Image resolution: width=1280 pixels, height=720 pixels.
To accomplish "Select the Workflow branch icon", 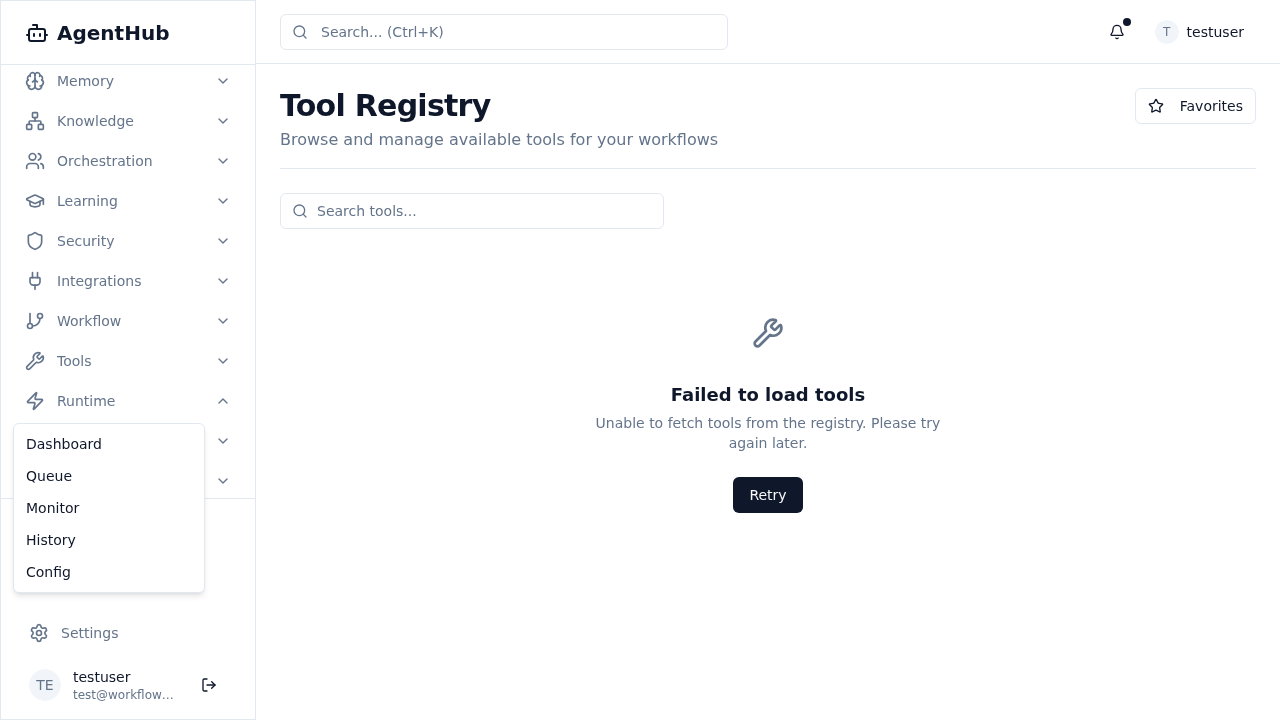I will pyautogui.click(x=35, y=321).
